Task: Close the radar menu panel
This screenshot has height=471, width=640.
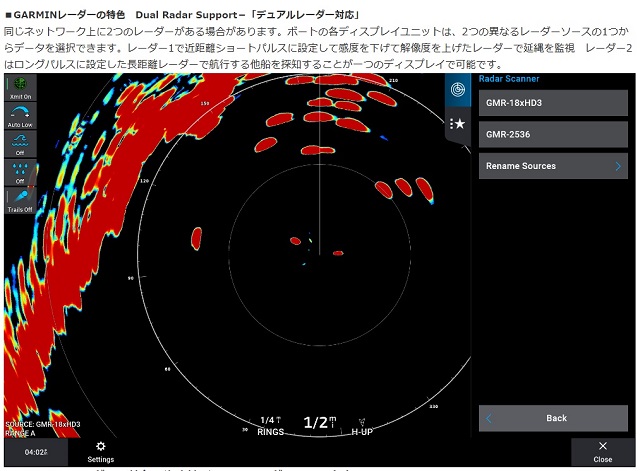Action: 602,452
